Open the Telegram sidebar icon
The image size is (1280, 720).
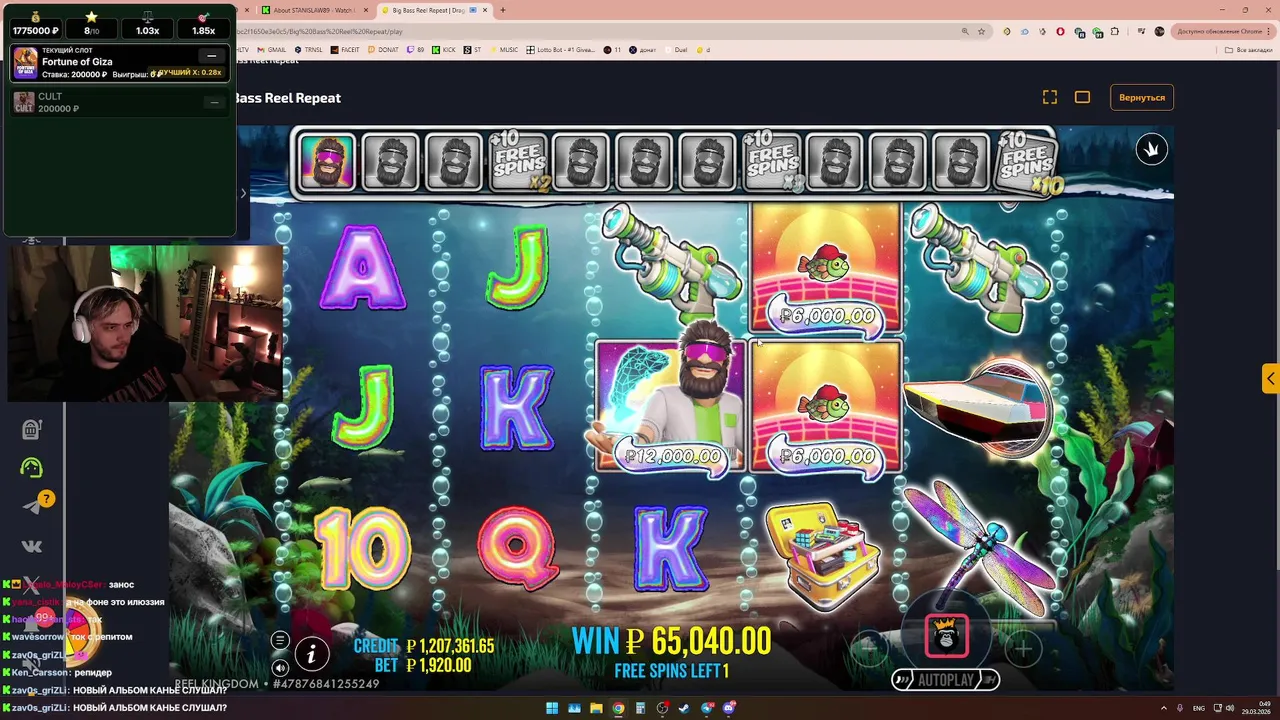pos(32,506)
